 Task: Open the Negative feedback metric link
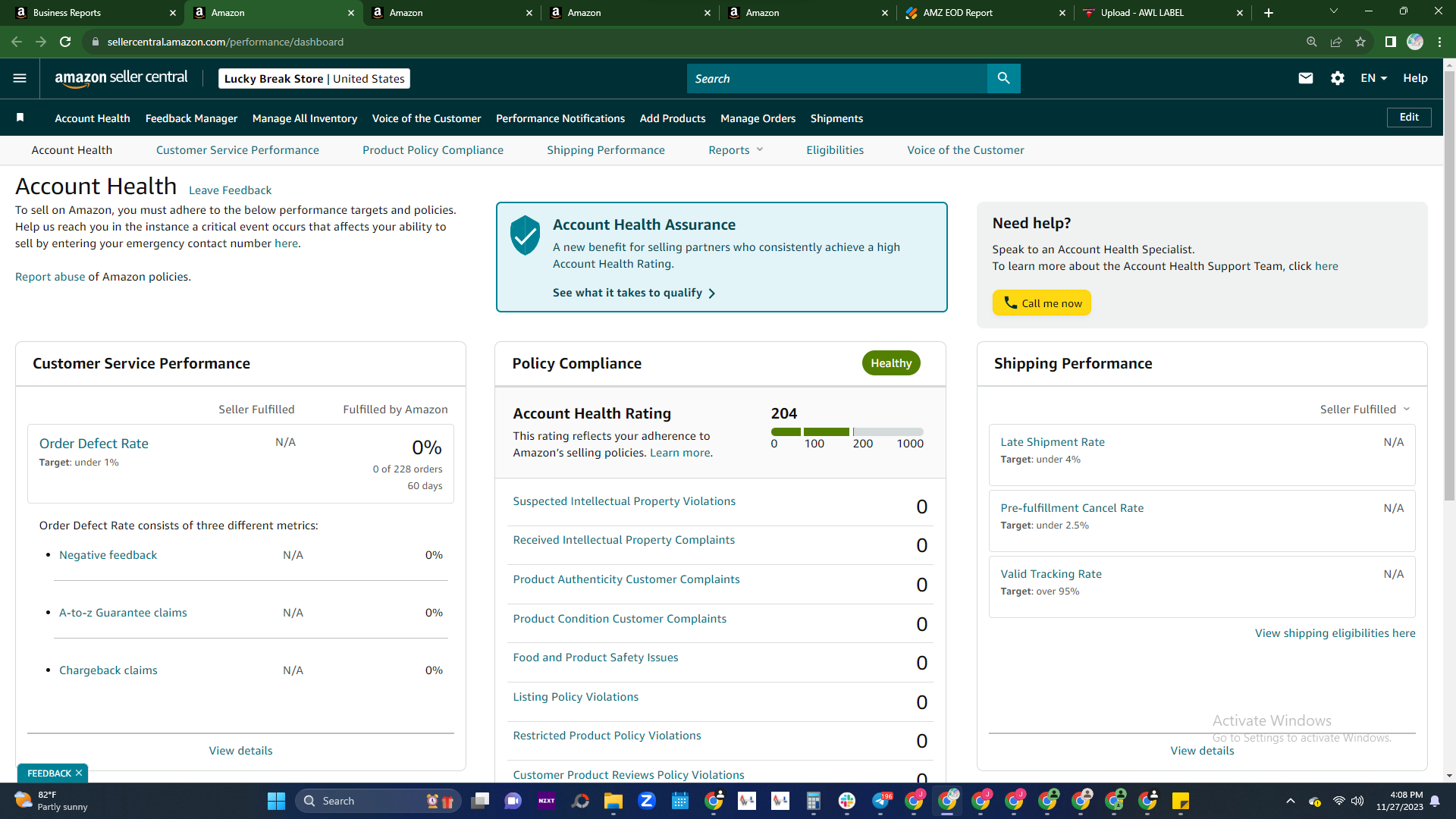tap(108, 555)
